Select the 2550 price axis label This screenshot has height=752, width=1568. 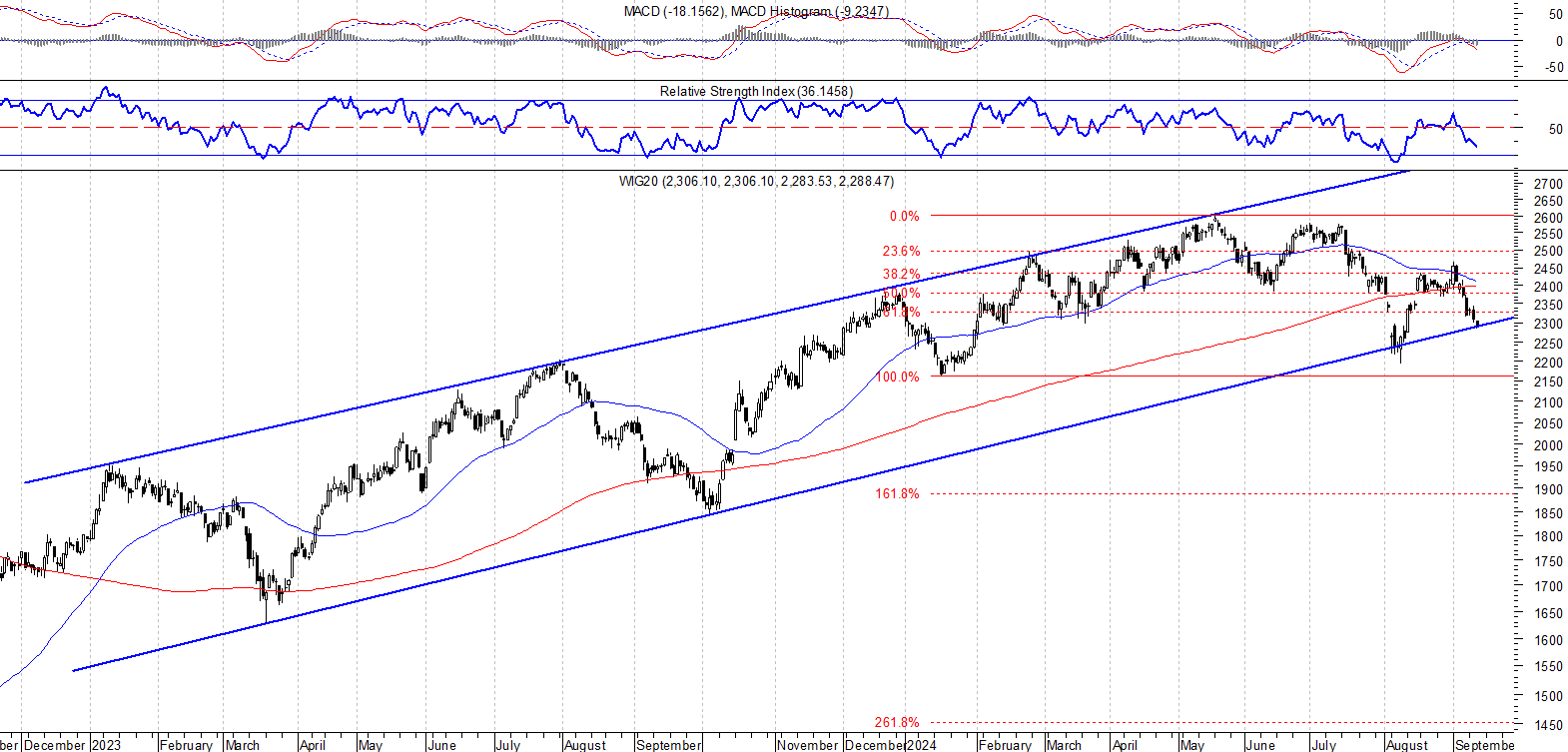1548,235
